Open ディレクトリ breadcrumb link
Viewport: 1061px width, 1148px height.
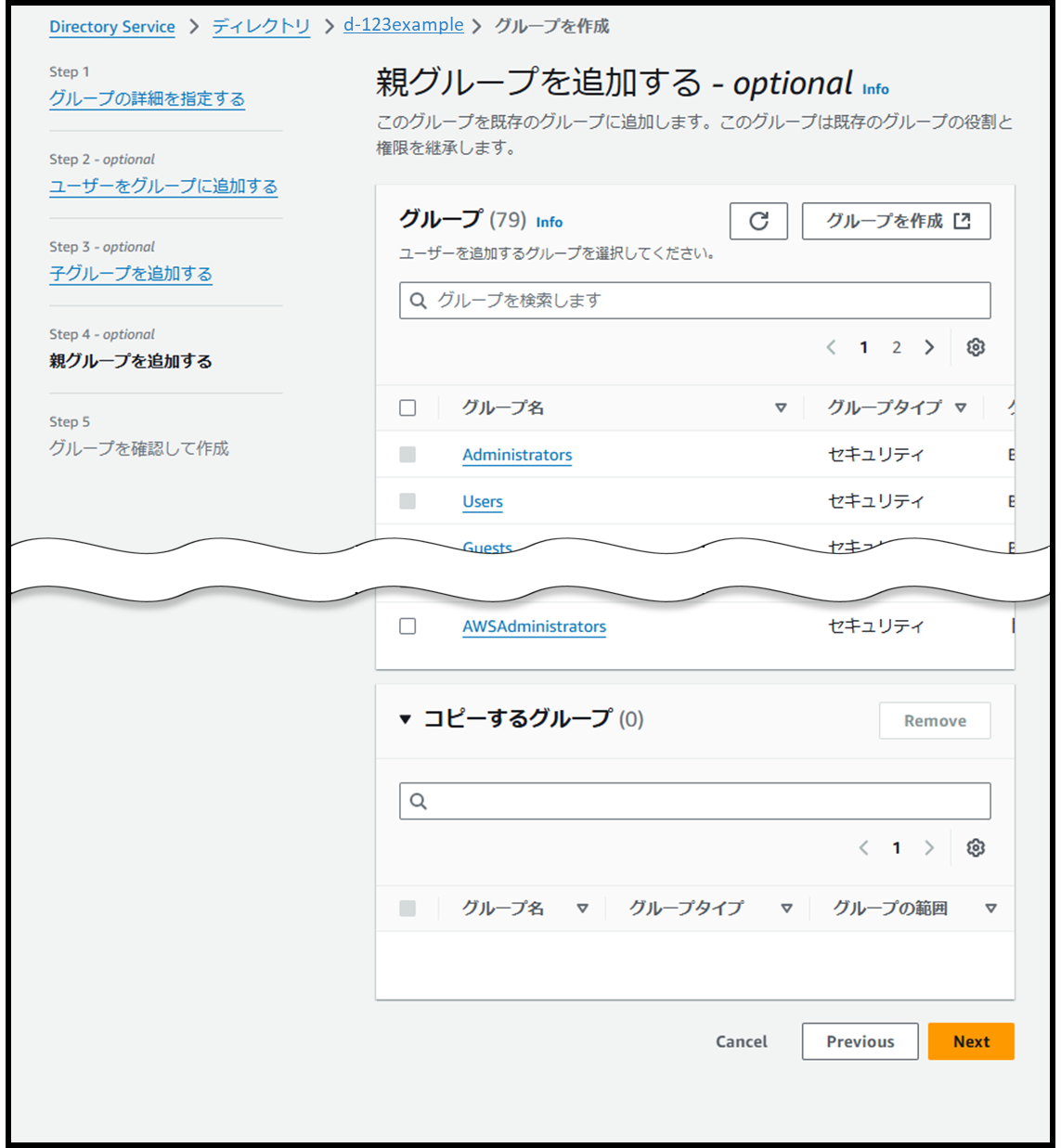(x=261, y=27)
